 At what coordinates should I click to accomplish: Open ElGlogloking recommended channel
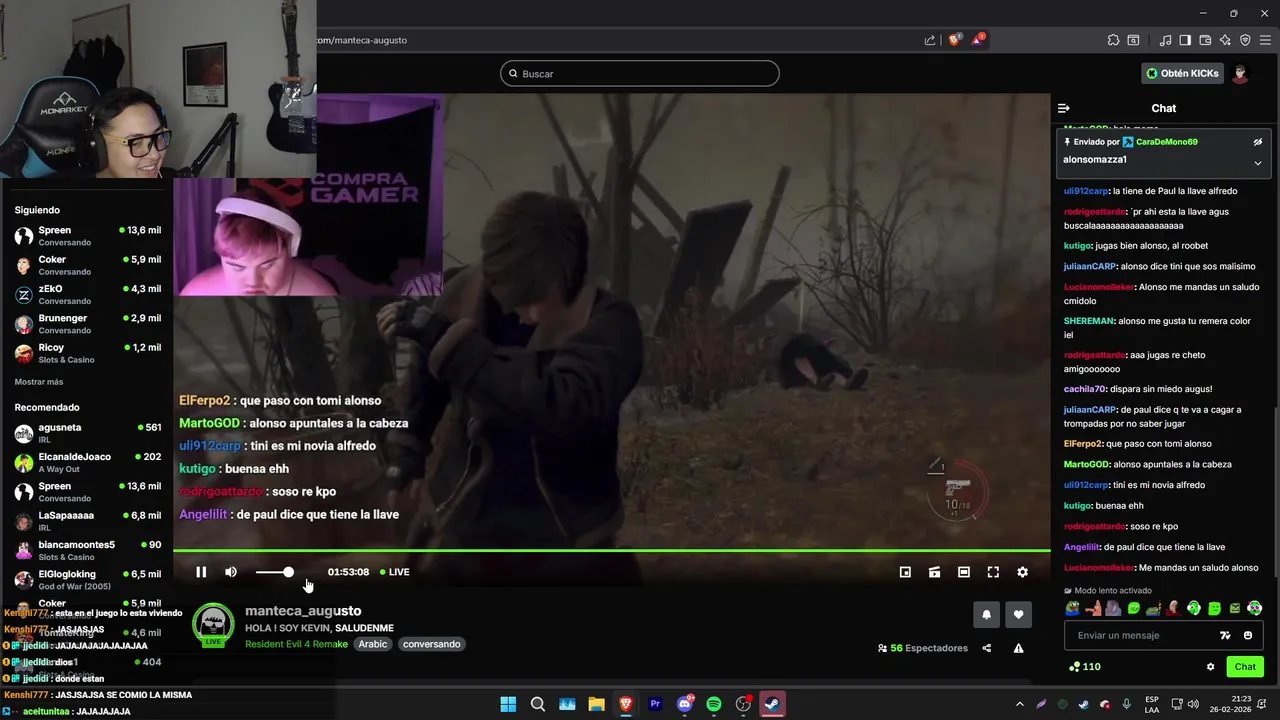(x=88, y=580)
